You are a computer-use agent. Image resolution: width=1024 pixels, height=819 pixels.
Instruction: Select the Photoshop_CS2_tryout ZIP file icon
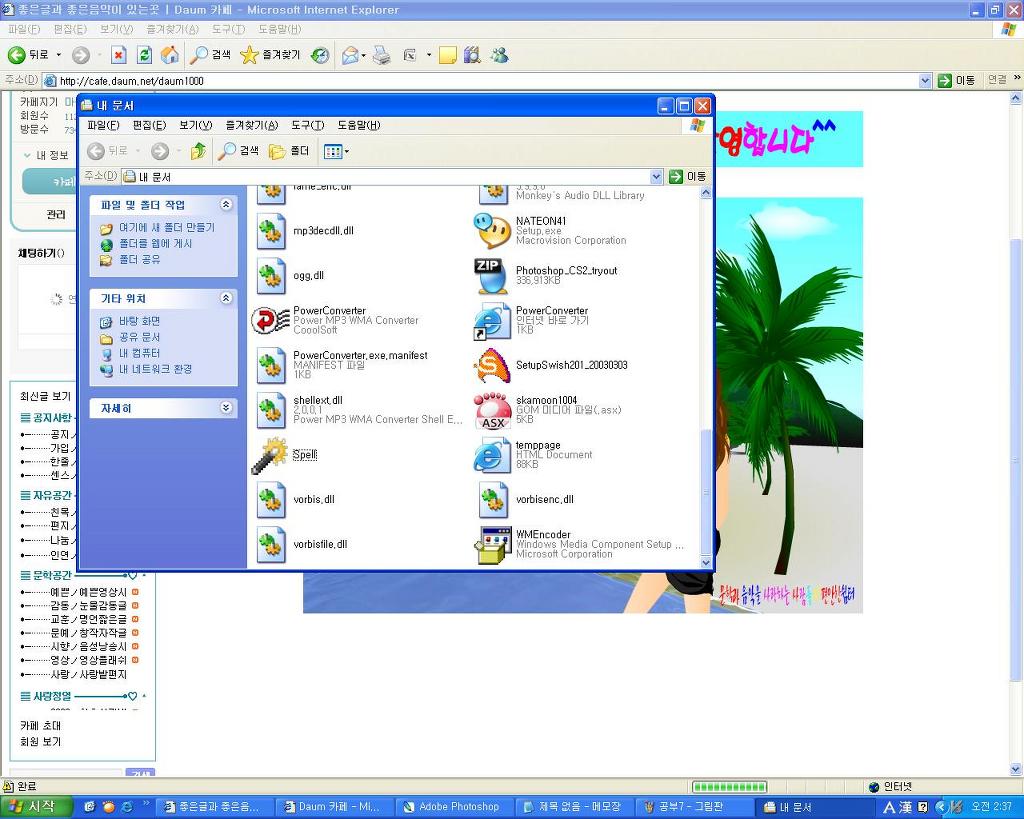click(492, 275)
